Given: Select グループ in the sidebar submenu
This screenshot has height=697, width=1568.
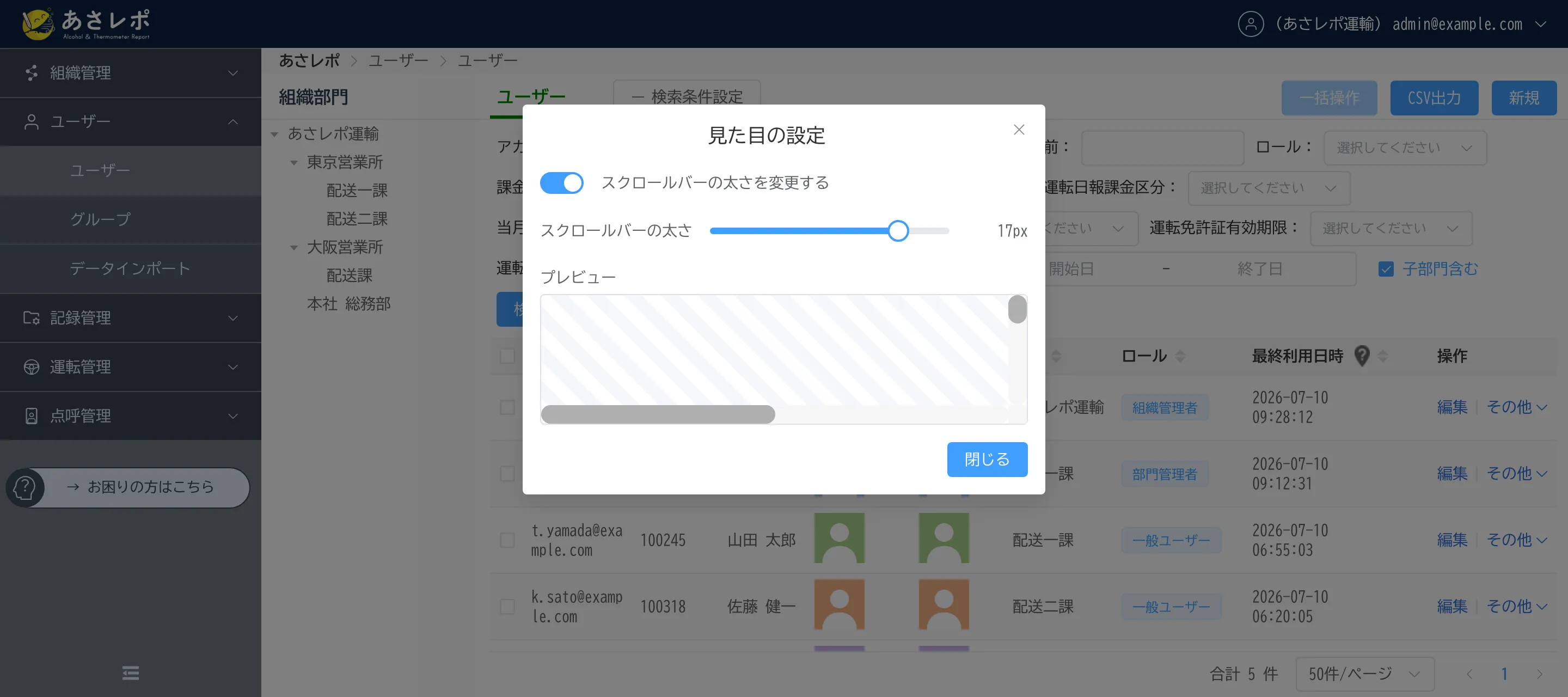Looking at the screenshot, I should point(130,220).
